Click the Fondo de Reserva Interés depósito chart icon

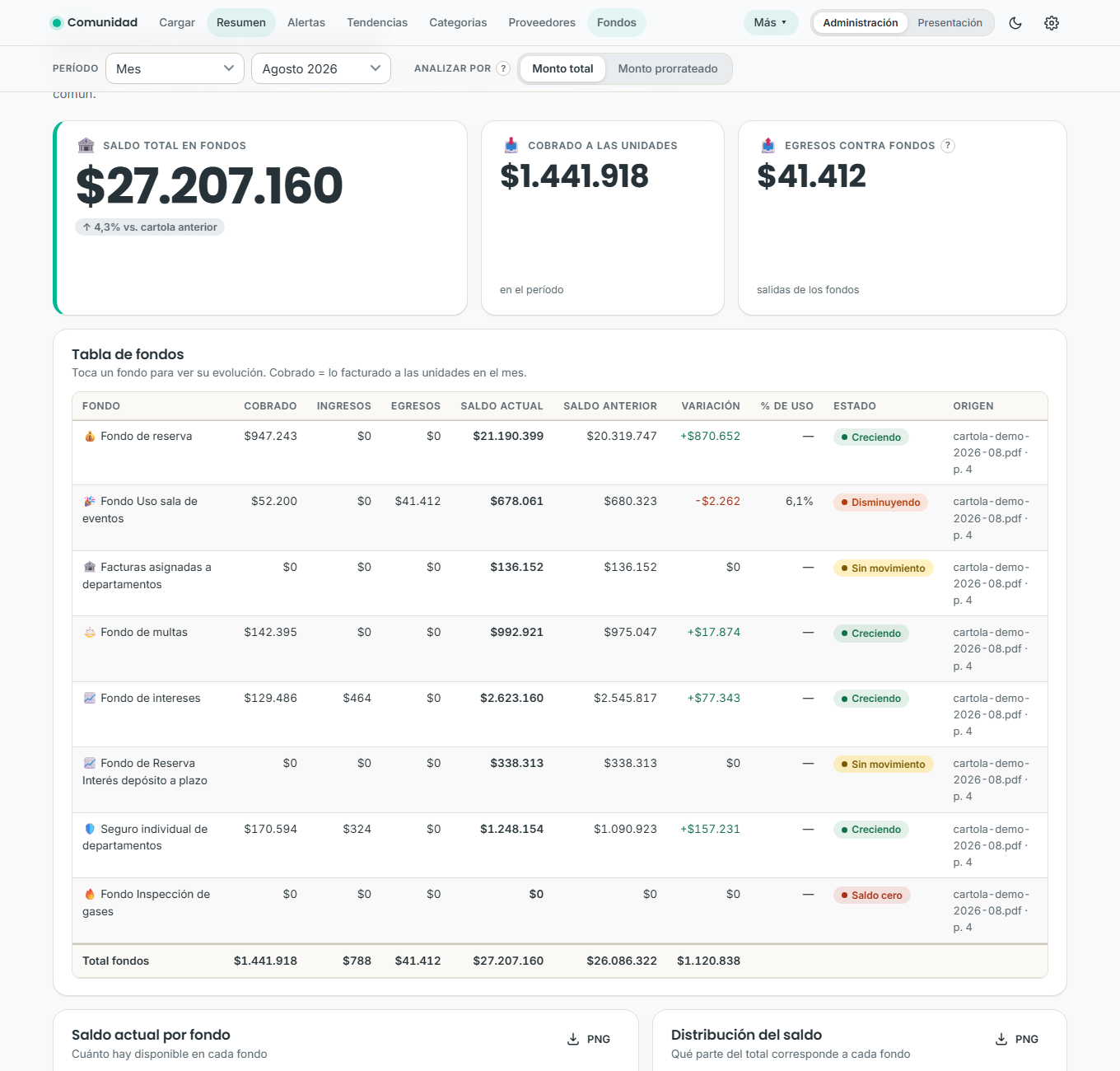pyautogui.click(x=90, y=764)
